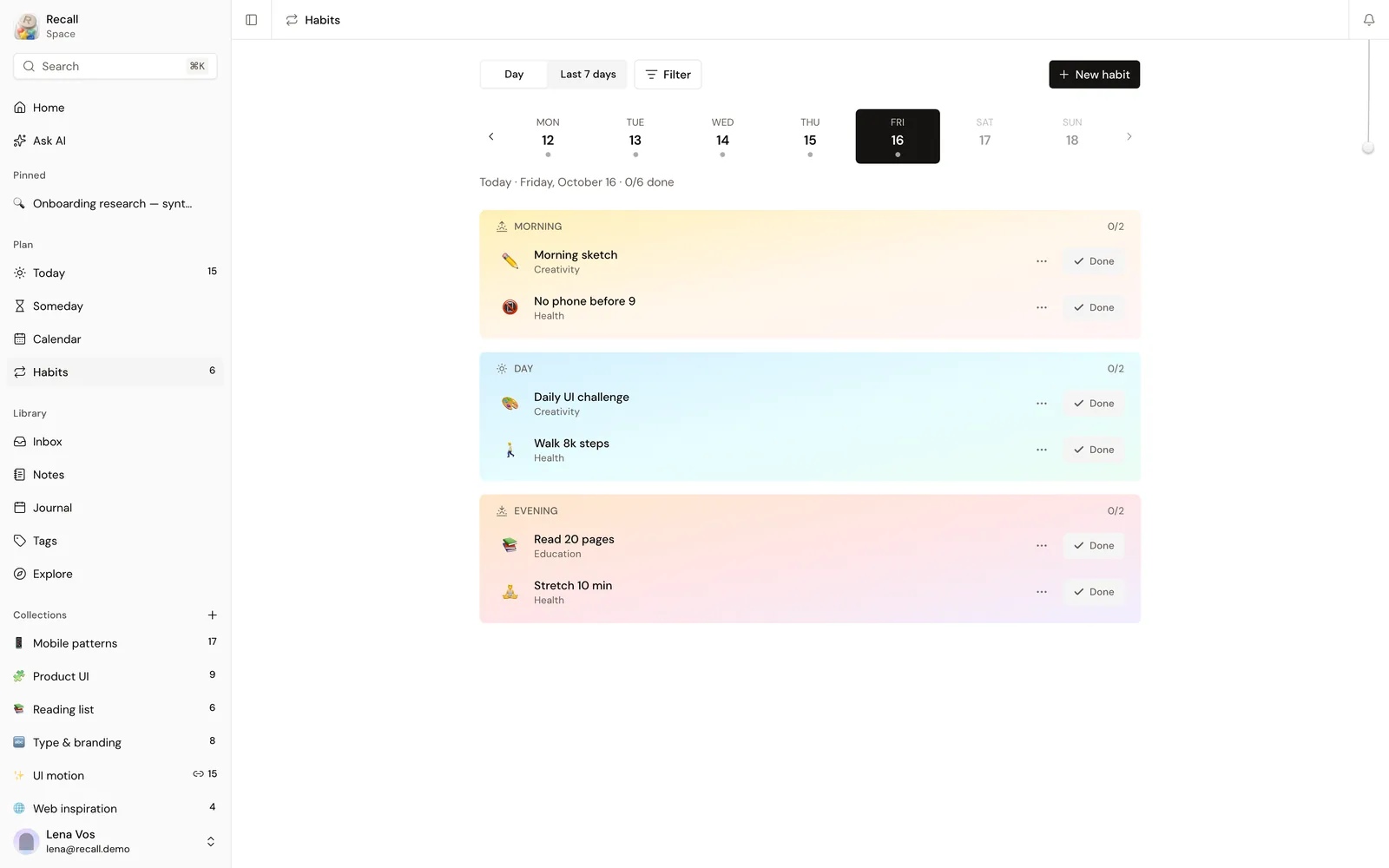Open the Mobile patterns collection

tap(115, 643)
